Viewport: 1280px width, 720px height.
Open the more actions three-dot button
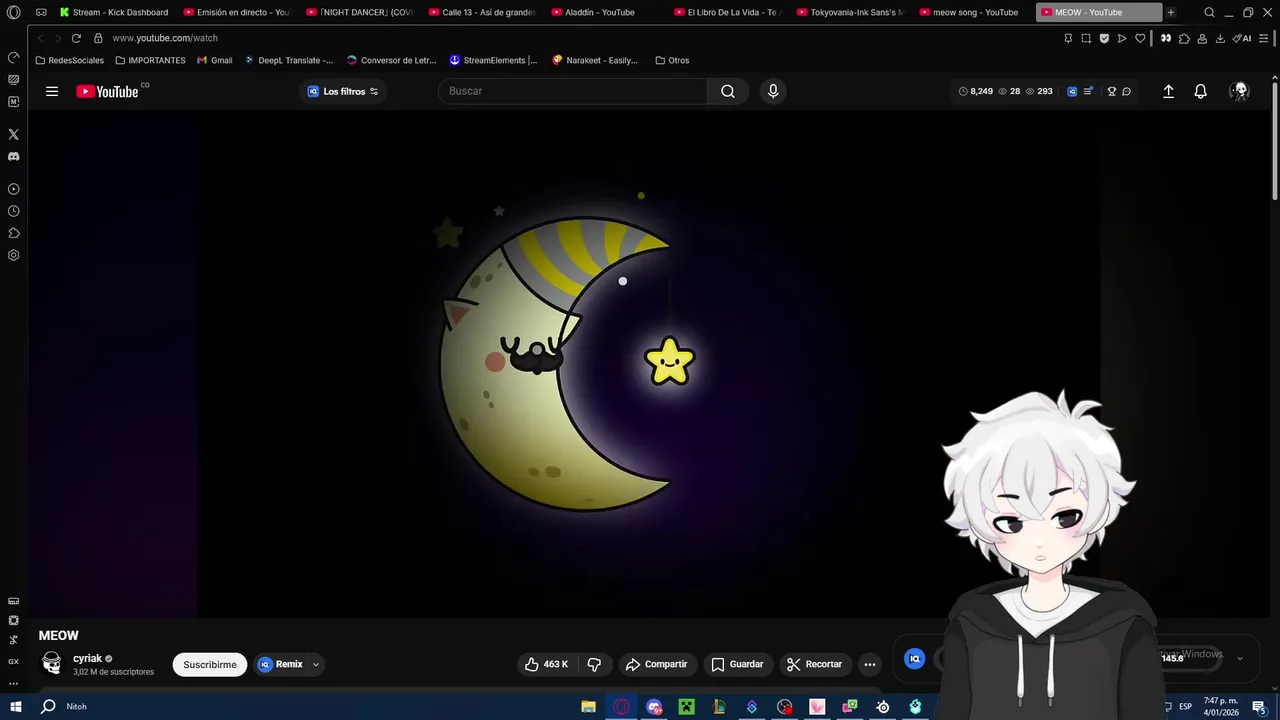(870, 664)
